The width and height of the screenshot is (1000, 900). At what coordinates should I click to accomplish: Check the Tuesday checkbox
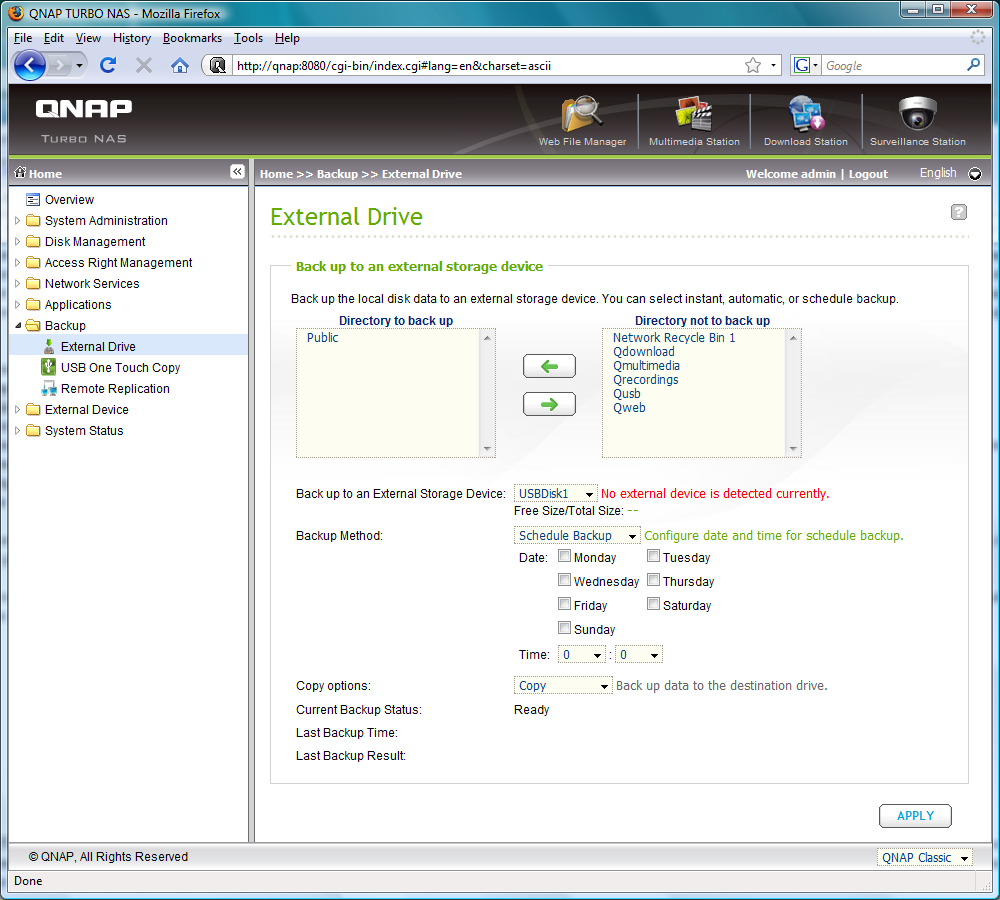tap(653, 556)
